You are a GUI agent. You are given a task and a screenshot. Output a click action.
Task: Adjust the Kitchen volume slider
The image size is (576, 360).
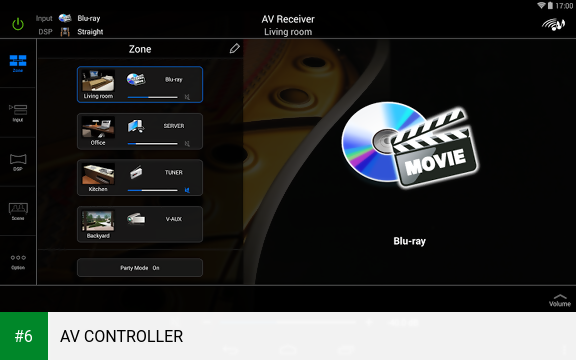point(152,190)
